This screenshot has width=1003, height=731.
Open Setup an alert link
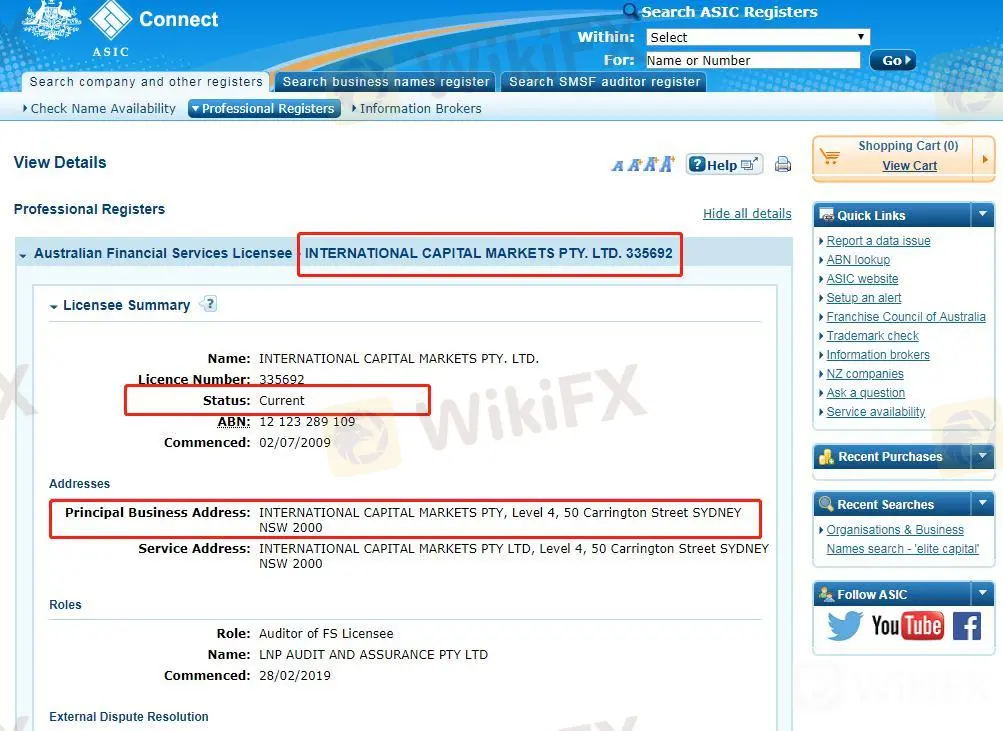(x=864, y=298)
